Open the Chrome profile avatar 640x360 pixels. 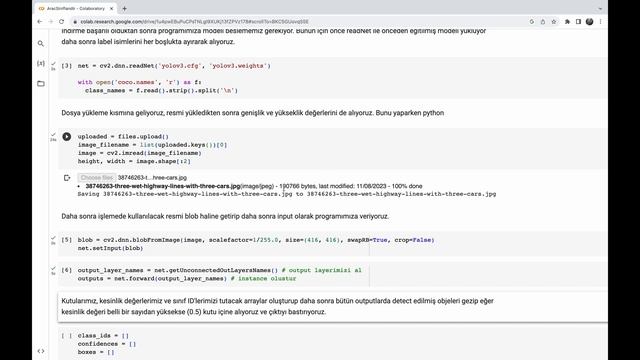pos(589,22)
